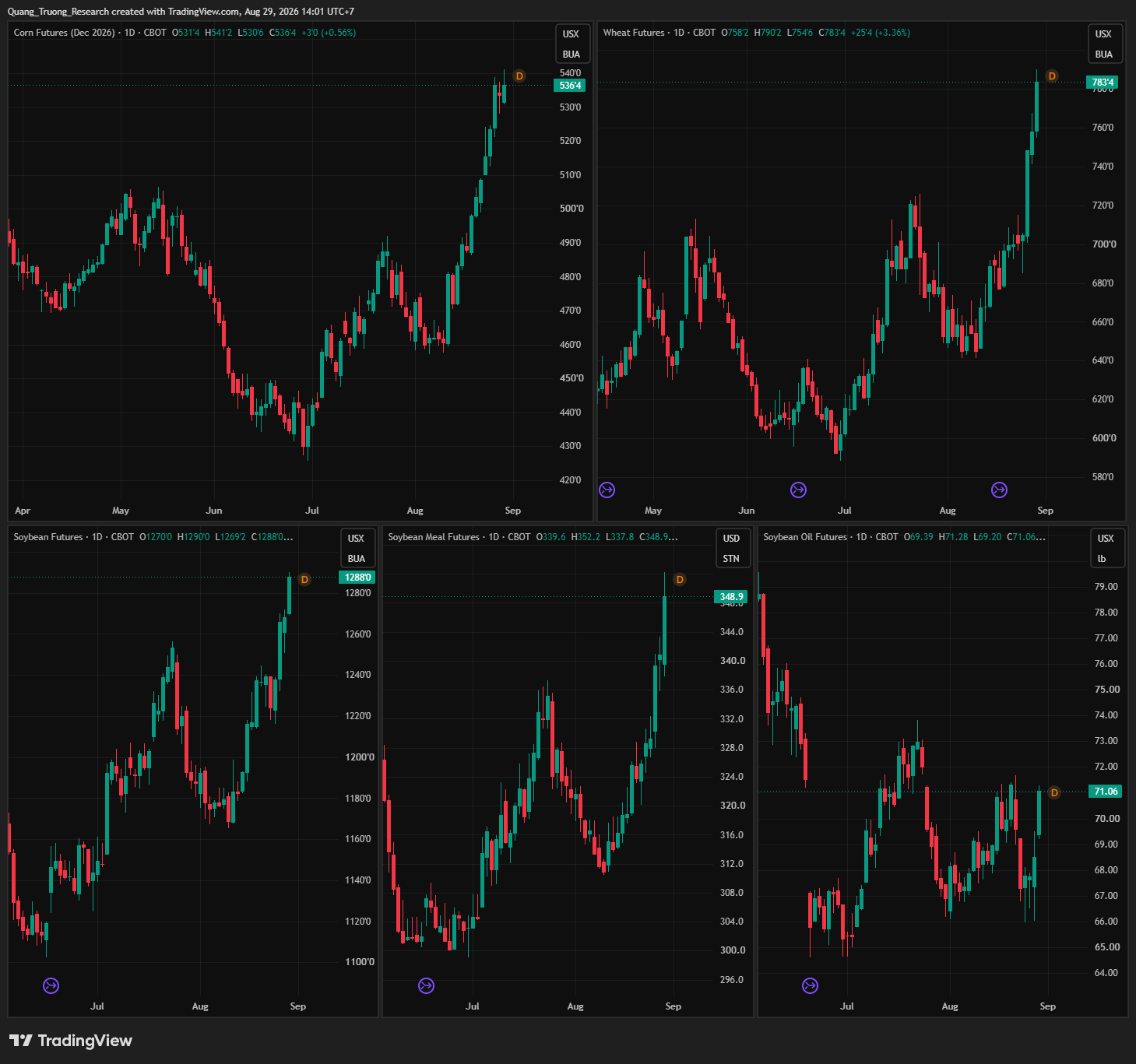
Task: Click the USX BUA unit box on Corn chart
Action: click(x=572, y=44)
